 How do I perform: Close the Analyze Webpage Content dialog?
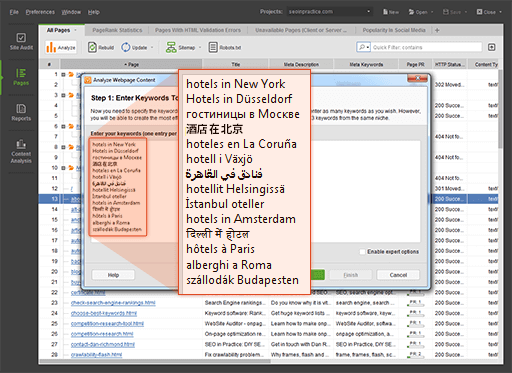417,79
